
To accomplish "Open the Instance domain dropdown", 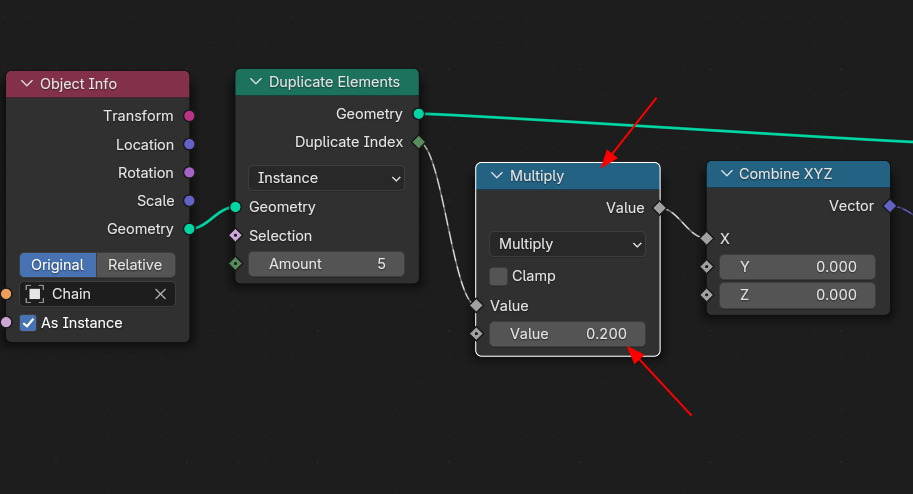I will [x=326, y=178].
